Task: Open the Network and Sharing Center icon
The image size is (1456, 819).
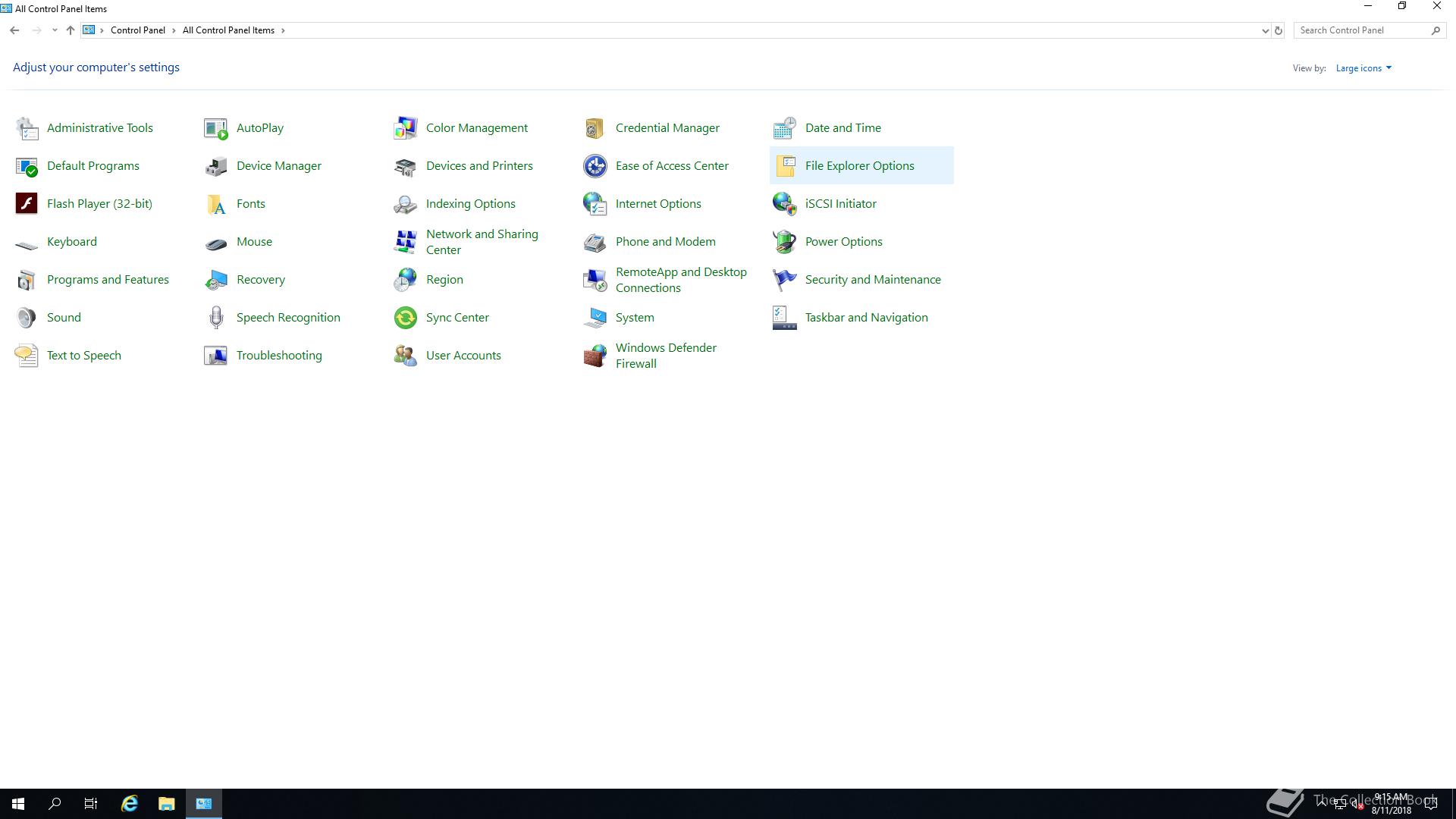Action: pyautogui.click(x=406, y=242)
